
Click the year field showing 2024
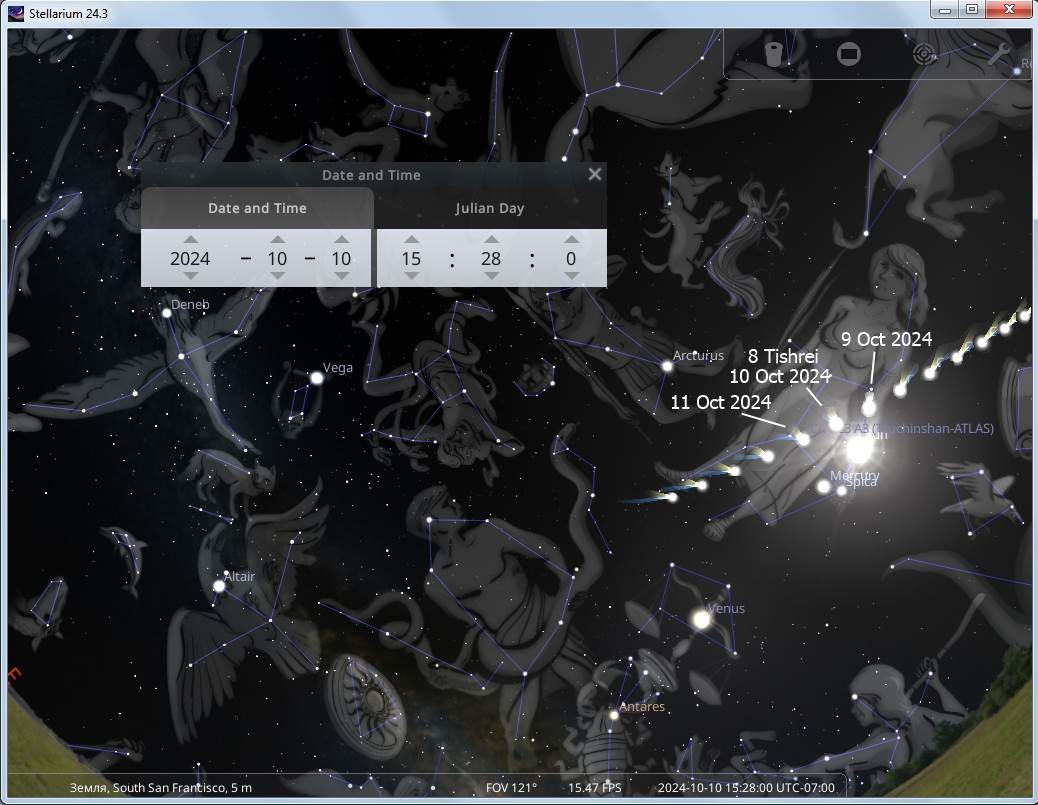pyautogui.click(x=190, y=258)
